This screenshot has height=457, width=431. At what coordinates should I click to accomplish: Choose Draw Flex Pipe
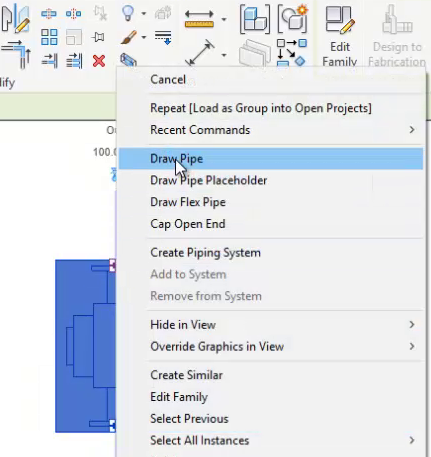(271, 202)
